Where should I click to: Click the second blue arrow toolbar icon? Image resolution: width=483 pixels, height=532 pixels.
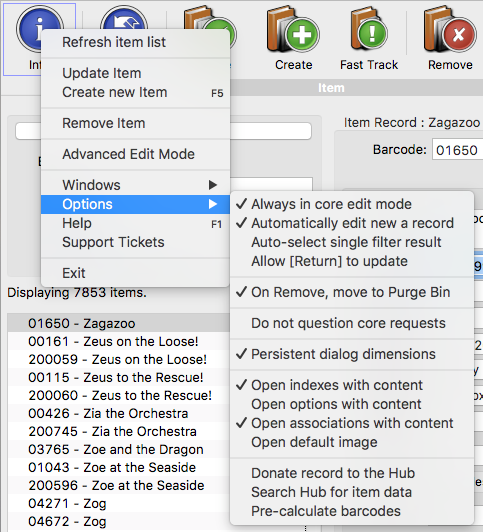tap(124, 19)
